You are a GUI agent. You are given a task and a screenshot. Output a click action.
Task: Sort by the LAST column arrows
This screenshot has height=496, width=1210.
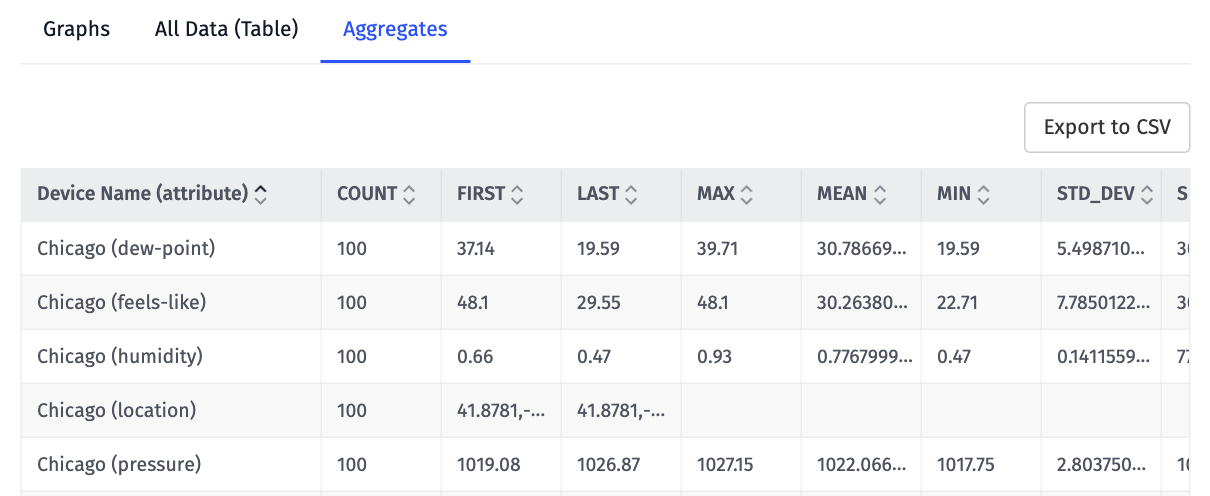(x=631, y=195)
